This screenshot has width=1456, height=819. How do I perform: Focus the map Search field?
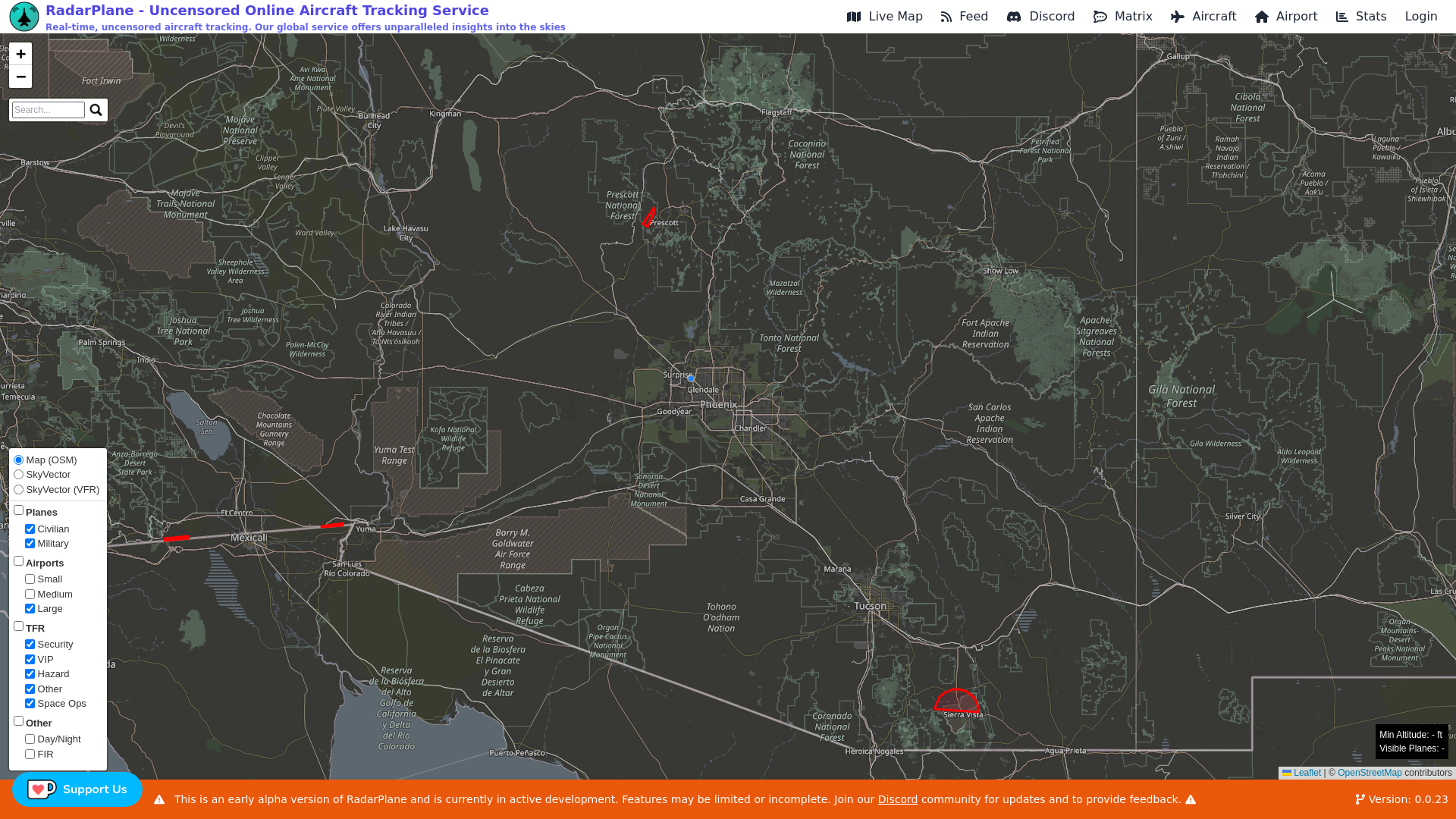click(x=49, y=110)
